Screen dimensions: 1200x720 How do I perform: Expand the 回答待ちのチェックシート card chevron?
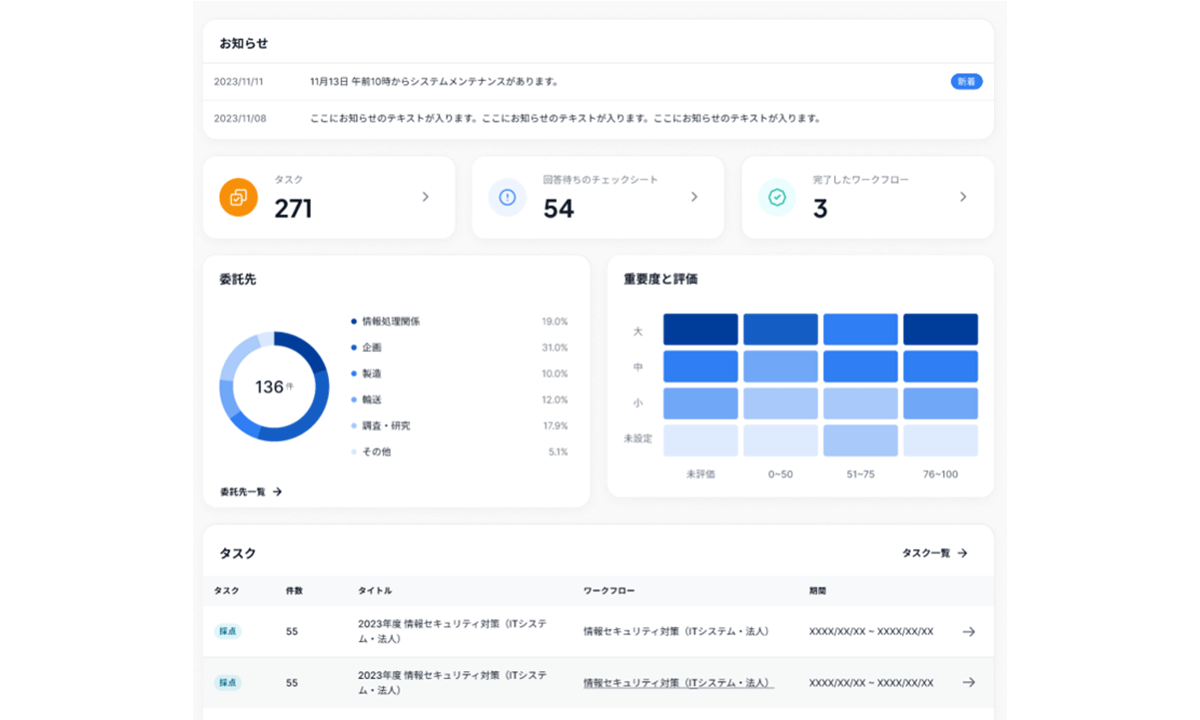coord(694,197)
